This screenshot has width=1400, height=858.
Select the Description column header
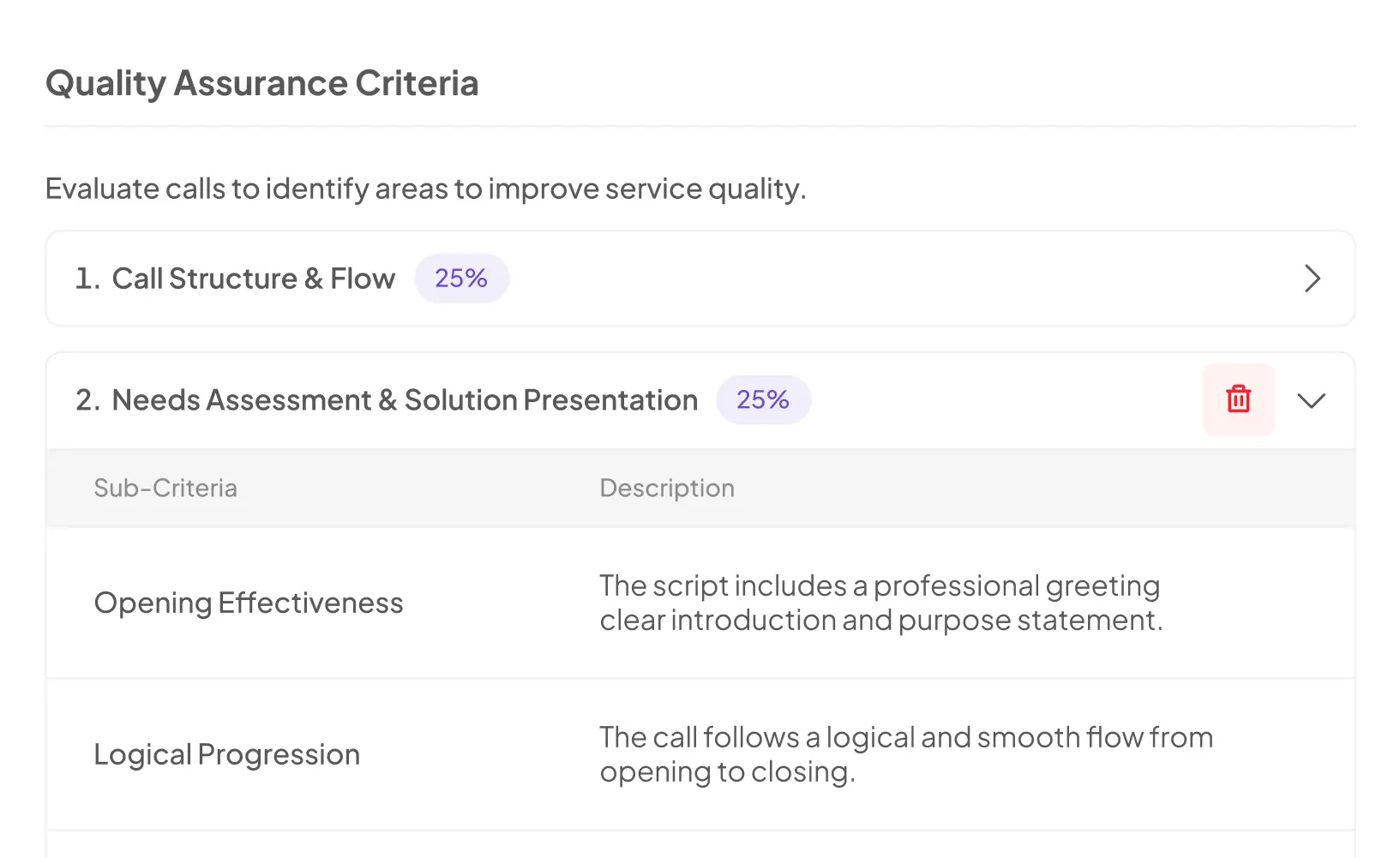[667, 488]
